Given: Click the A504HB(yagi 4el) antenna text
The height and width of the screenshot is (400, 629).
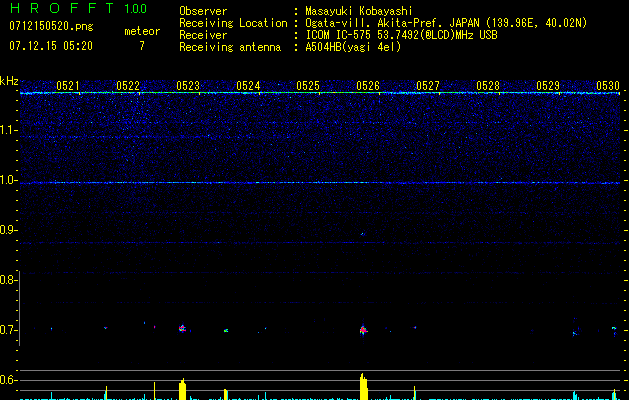Looking at the screenshot, I should [353, 47].
